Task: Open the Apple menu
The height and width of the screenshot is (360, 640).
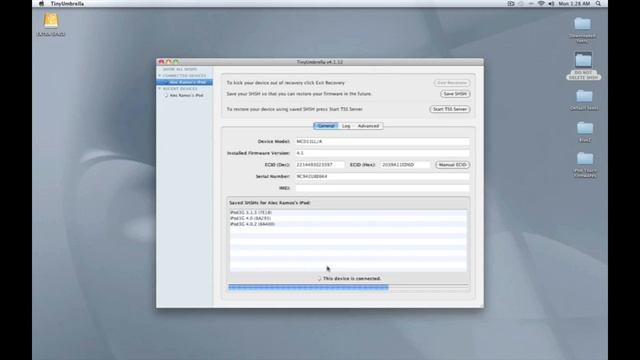Action: pyautogui.click(x=41, y=4)
